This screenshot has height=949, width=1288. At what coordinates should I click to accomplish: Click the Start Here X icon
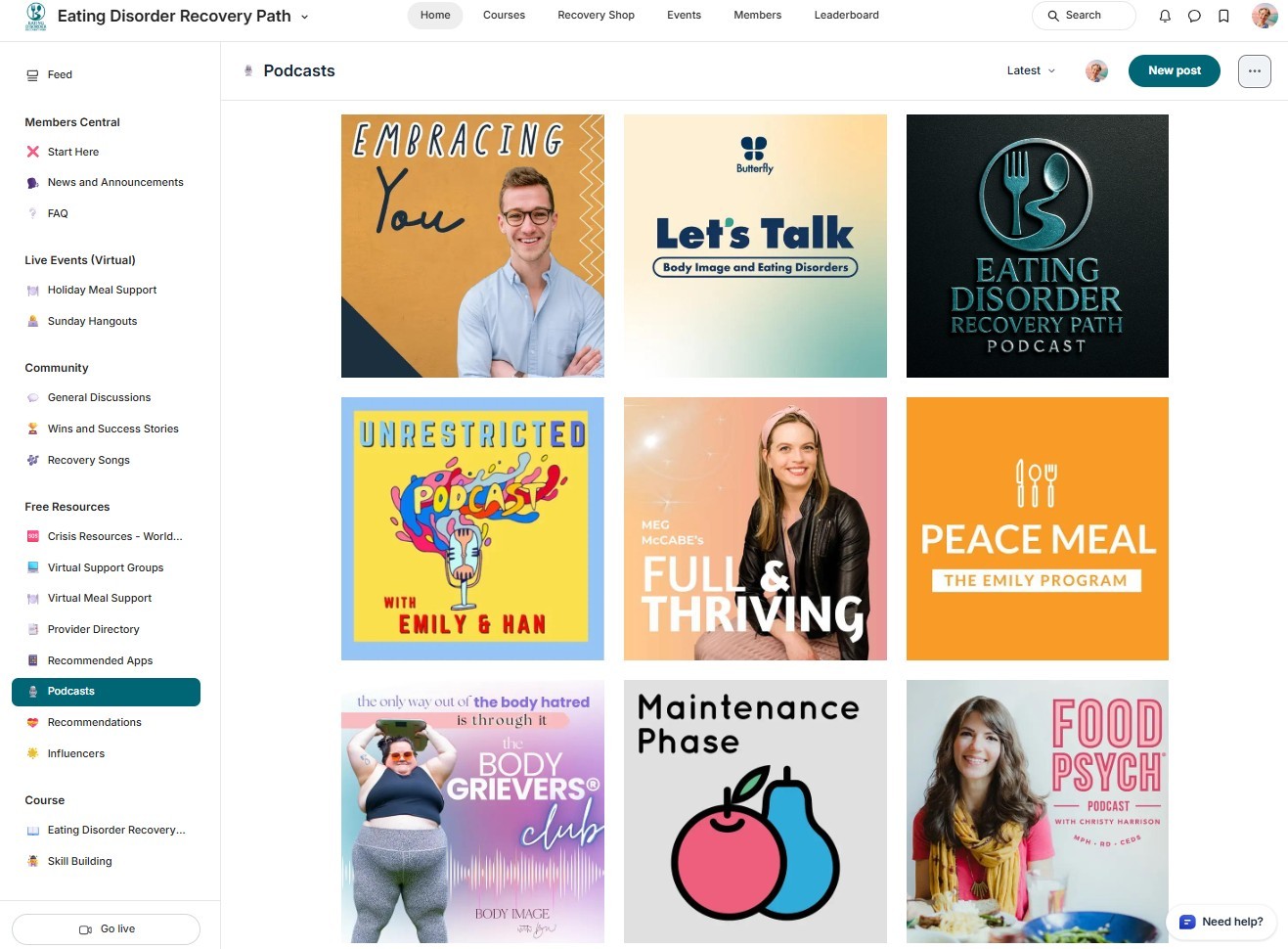point(32,152)
